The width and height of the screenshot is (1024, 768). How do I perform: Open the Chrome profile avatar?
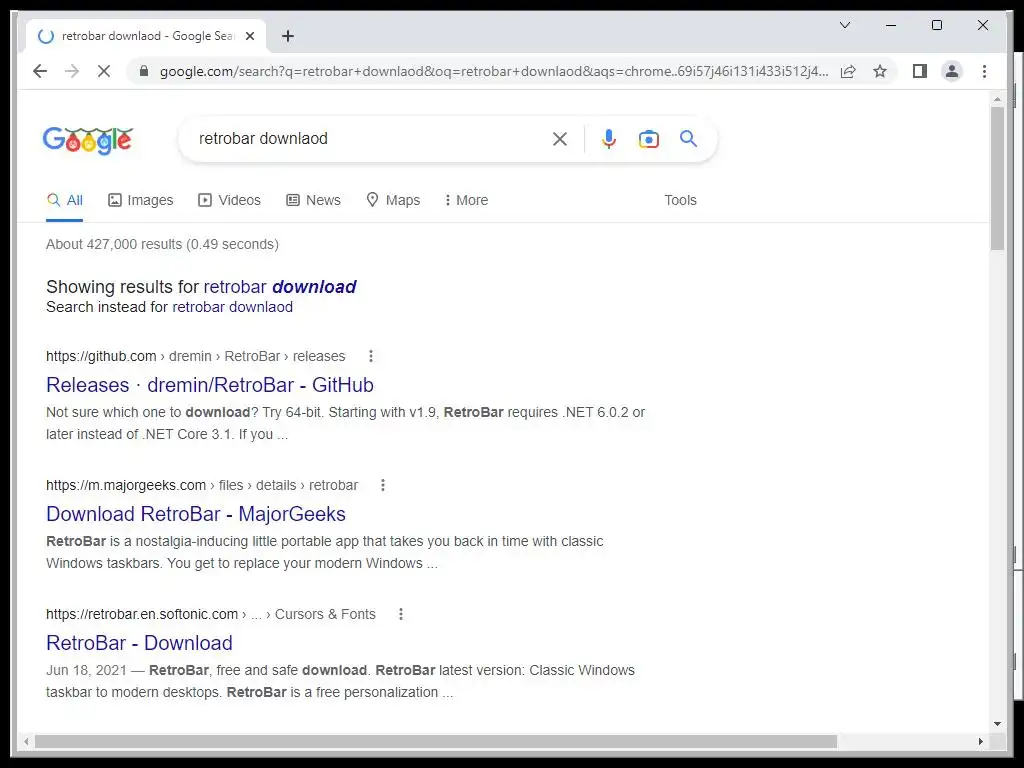(x=952, y=71)
